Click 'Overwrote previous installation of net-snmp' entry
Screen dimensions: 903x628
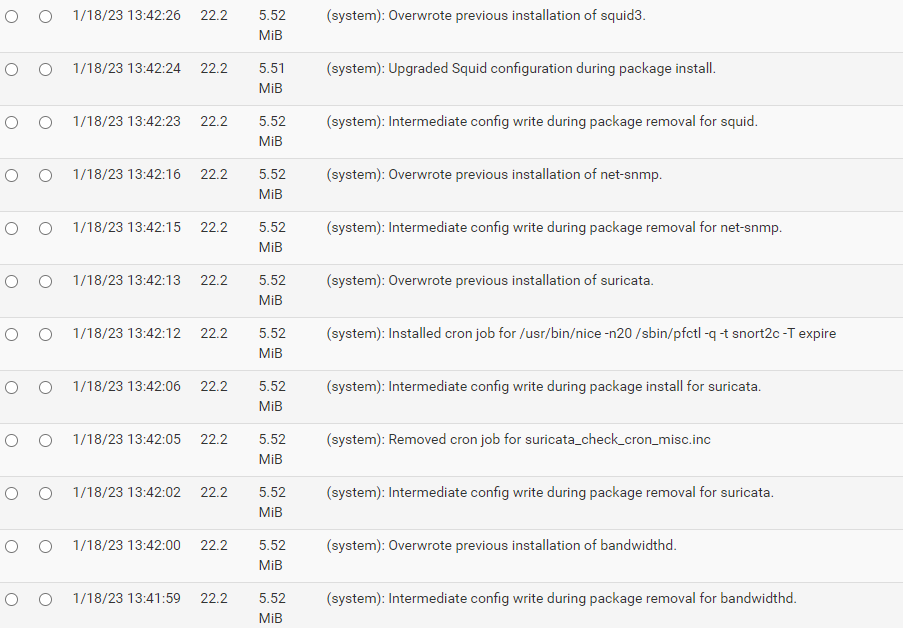click(494, 175)
